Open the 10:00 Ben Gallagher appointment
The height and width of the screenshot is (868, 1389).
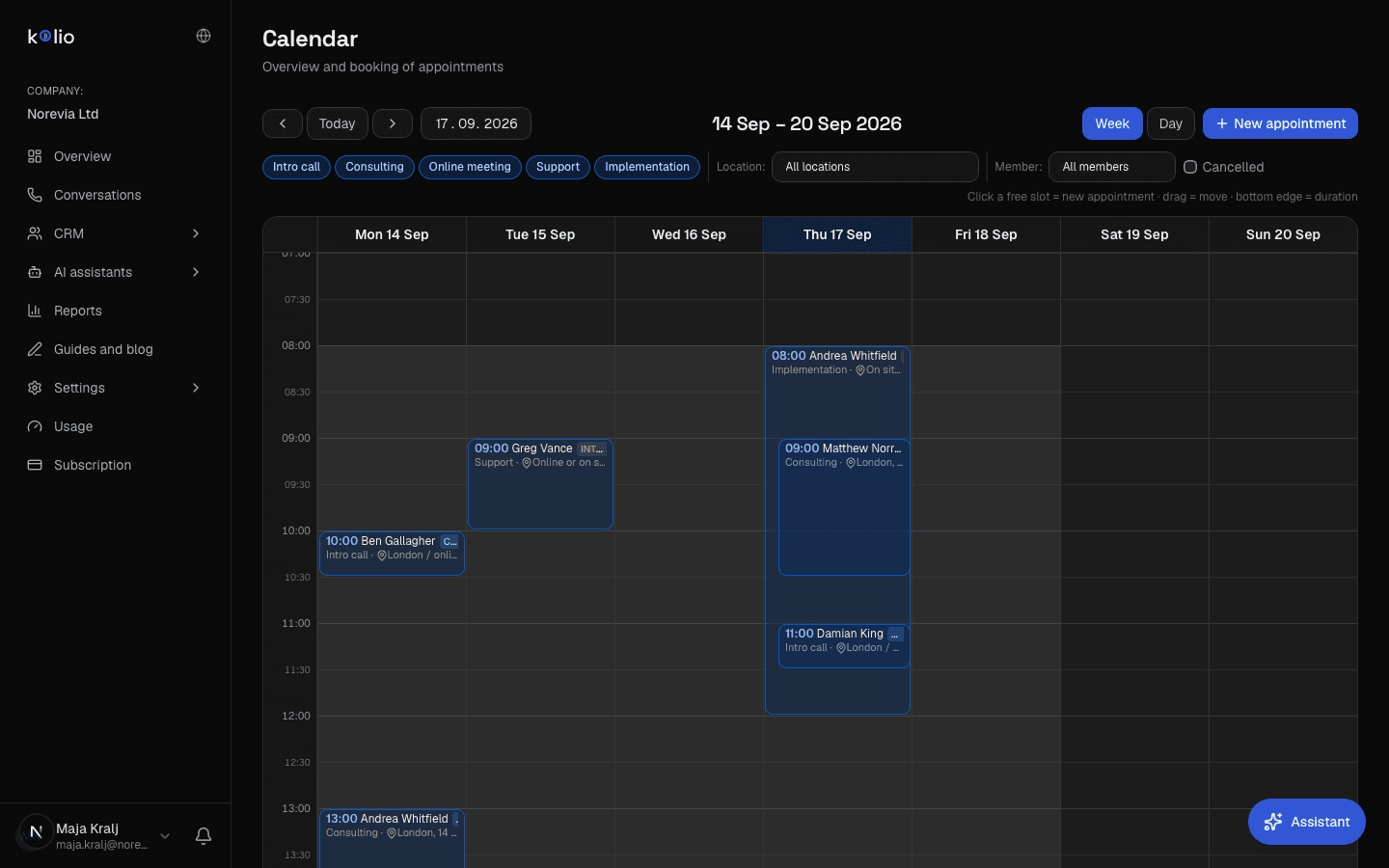[392, 554]
